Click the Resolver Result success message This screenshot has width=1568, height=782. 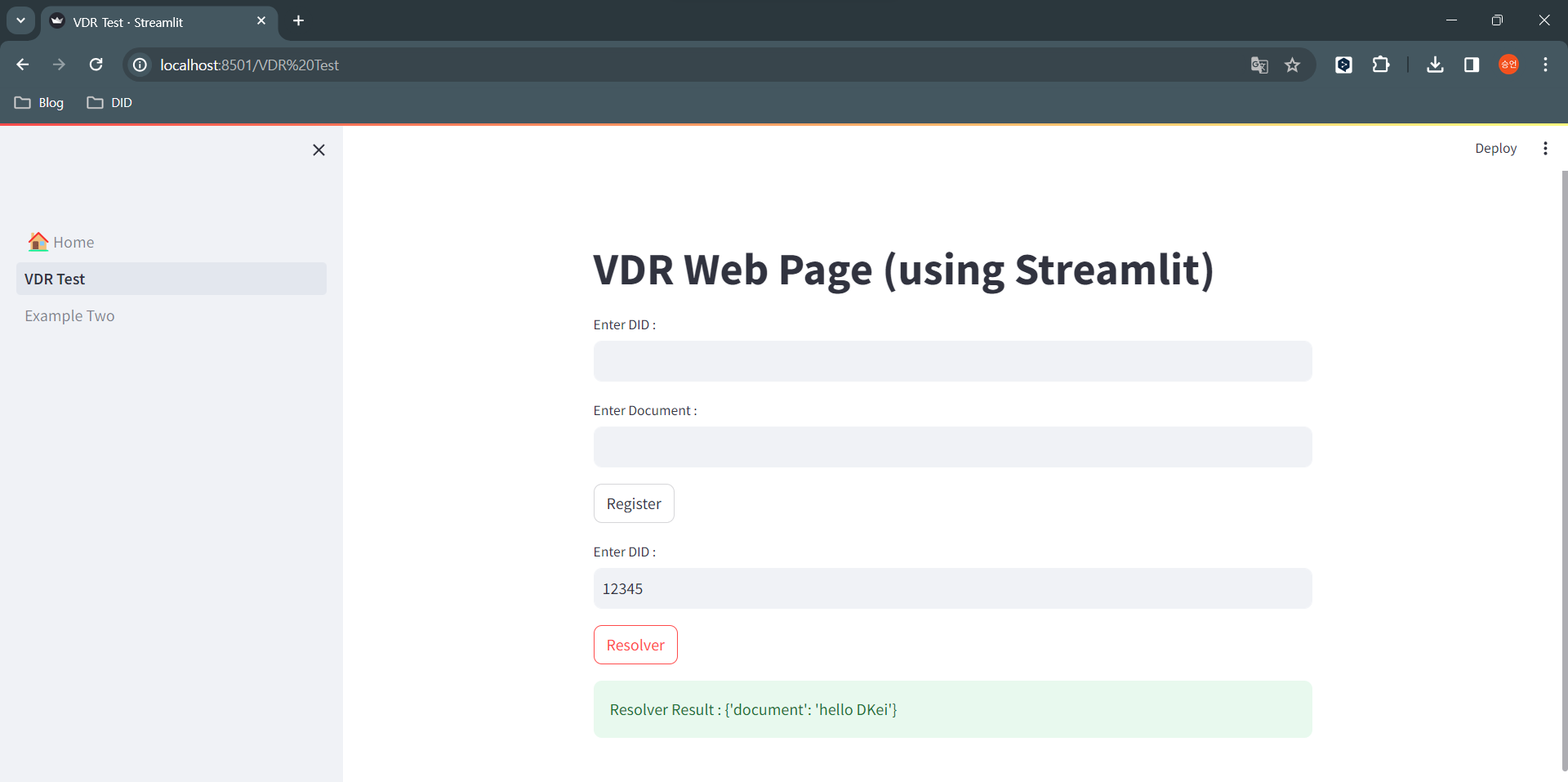click(x=952, y=709)
